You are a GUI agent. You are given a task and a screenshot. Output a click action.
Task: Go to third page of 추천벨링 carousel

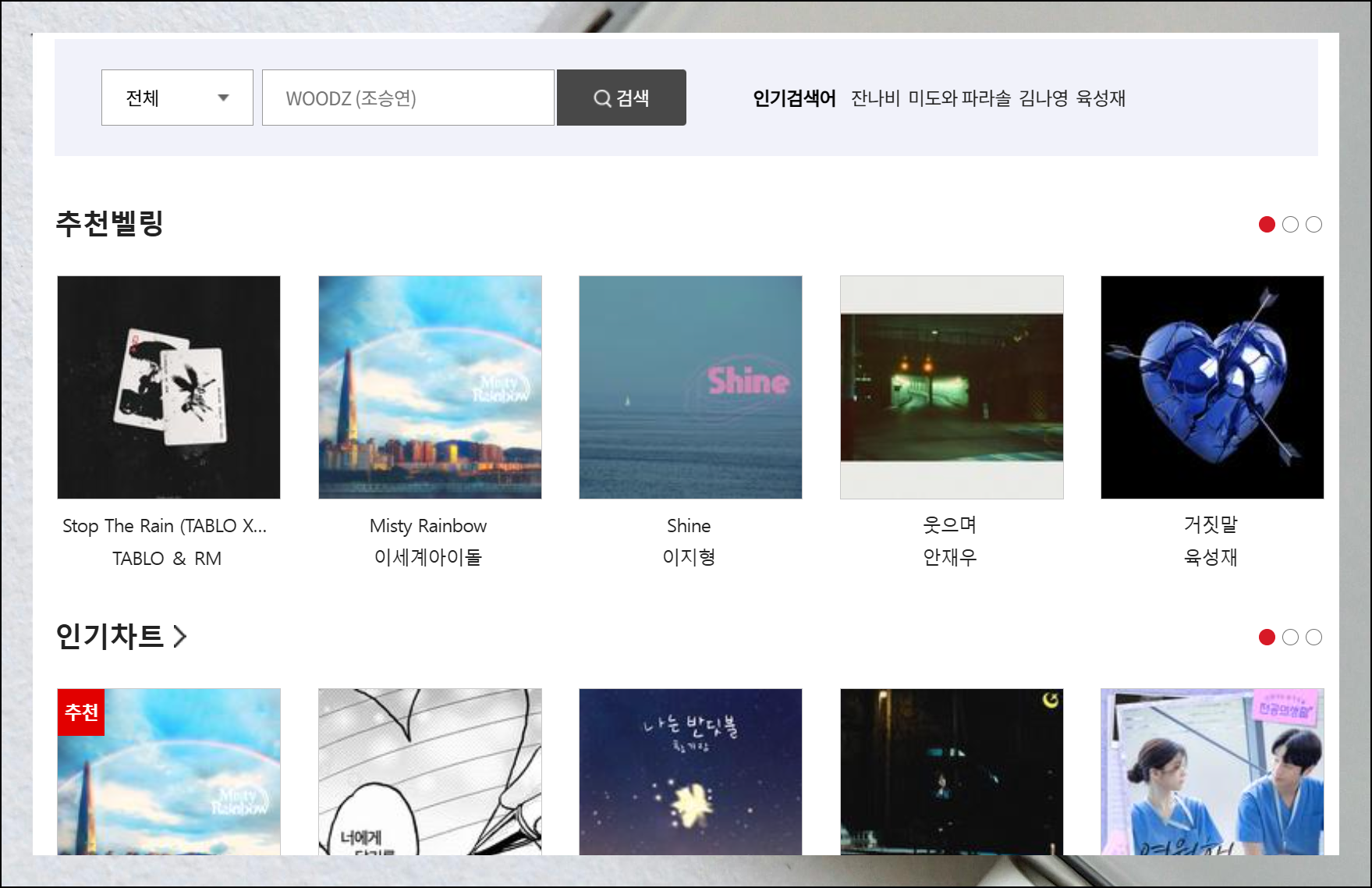coord(1314,225)
